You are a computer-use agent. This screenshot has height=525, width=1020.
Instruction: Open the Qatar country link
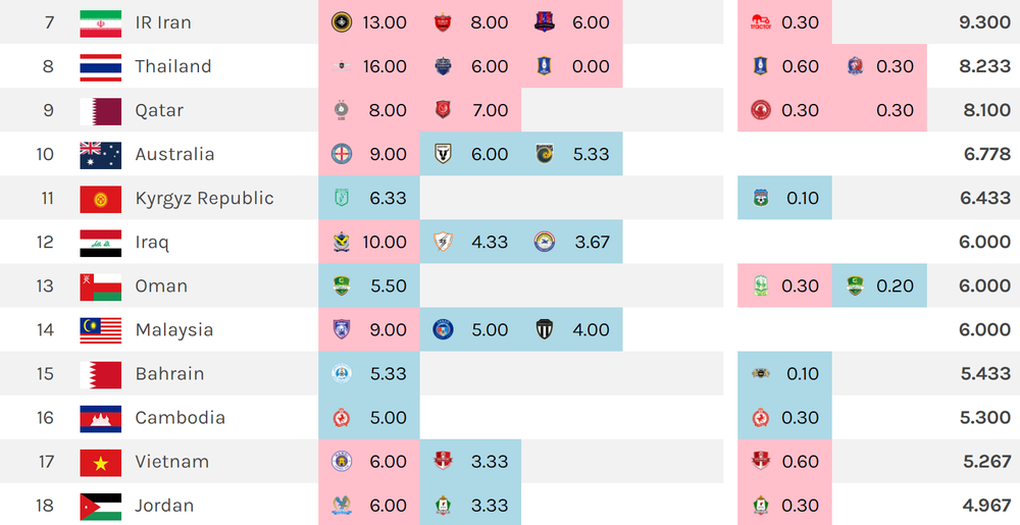tap(159, 111)
